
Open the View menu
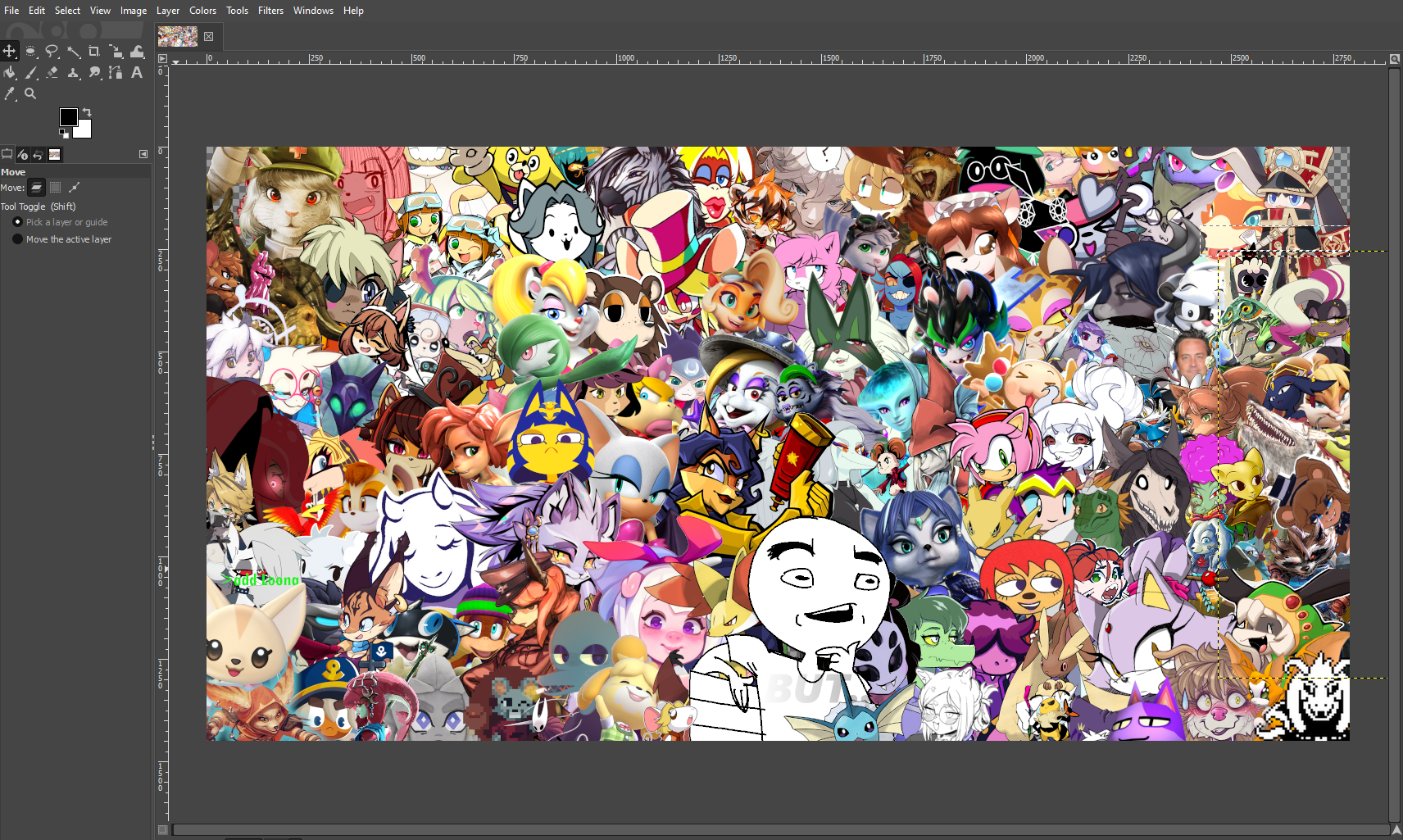tap(100, 11)
